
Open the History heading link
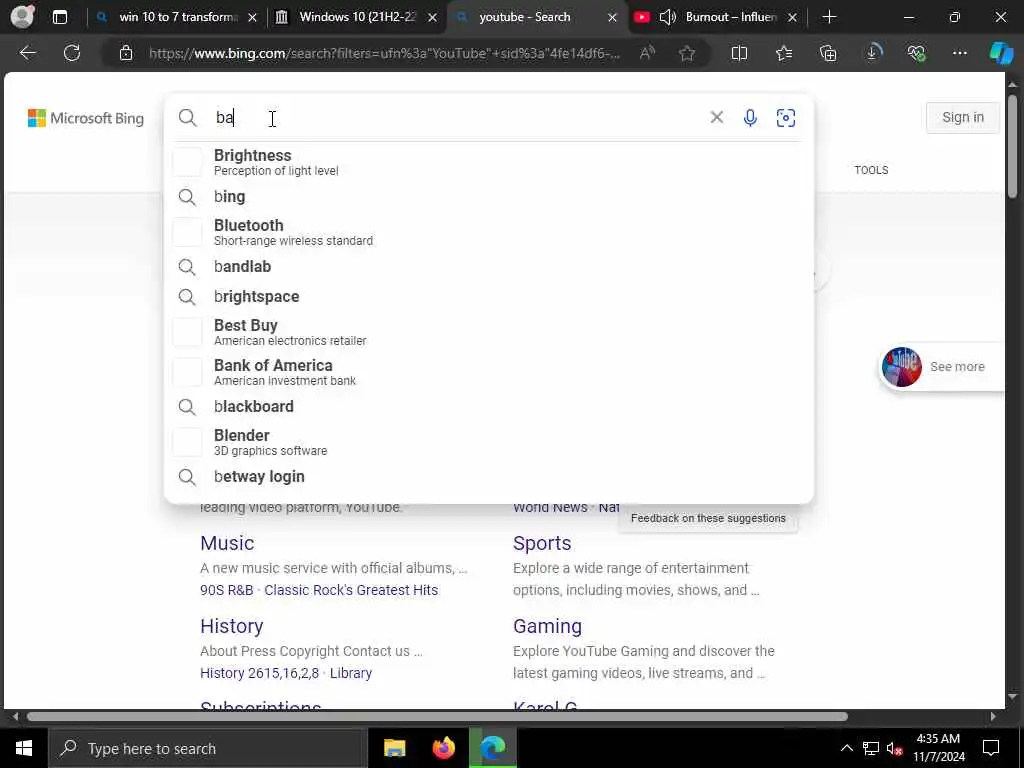231,626
